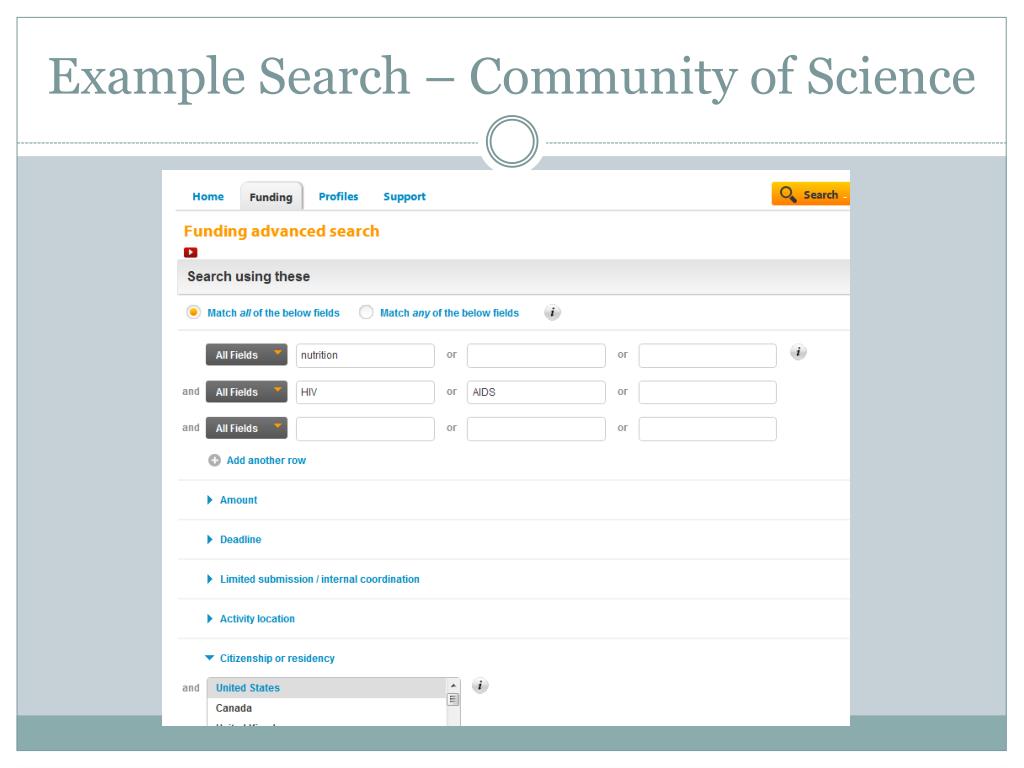Switch to the Profiles tab
Screen dimensions: 1024x768
(338, 197)
